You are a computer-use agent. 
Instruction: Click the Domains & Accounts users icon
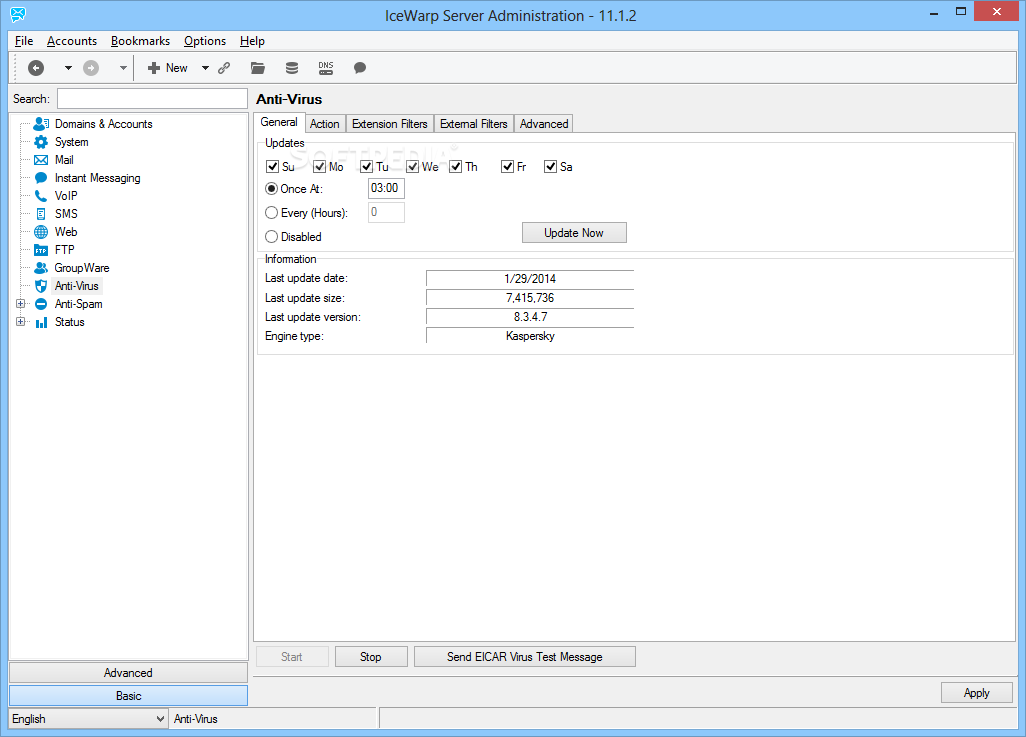[41, 123]
